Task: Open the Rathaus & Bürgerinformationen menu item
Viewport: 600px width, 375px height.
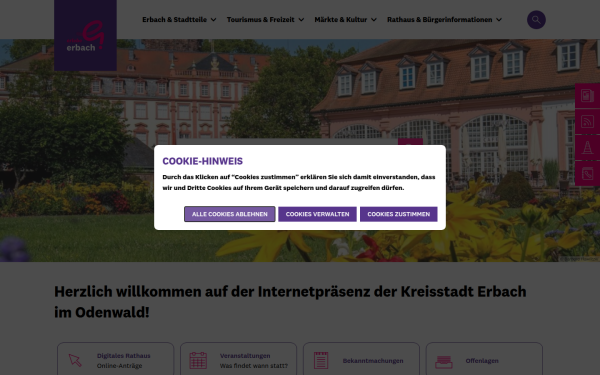Action: pos(440,20)
